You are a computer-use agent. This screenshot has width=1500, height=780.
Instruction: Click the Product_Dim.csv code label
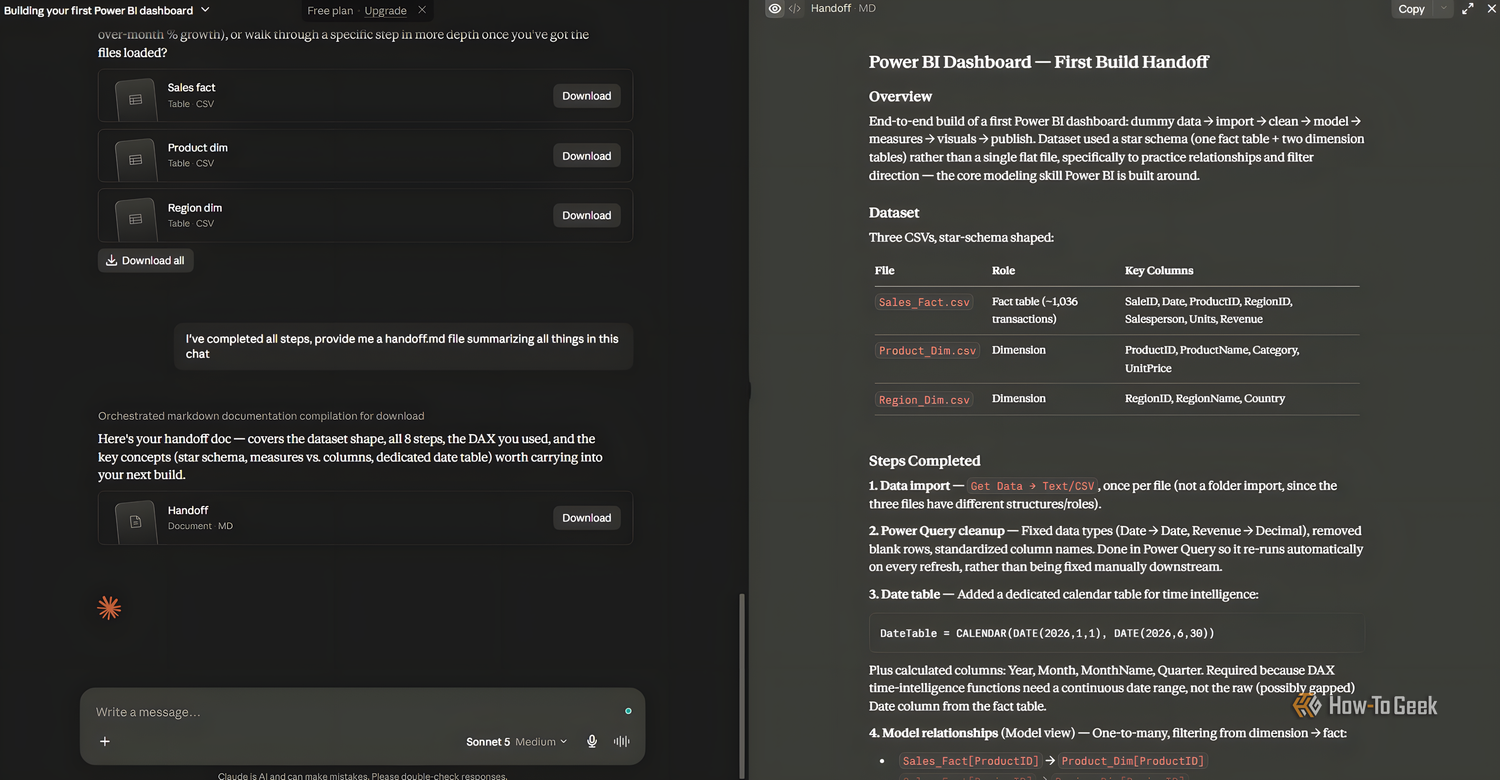927,351
